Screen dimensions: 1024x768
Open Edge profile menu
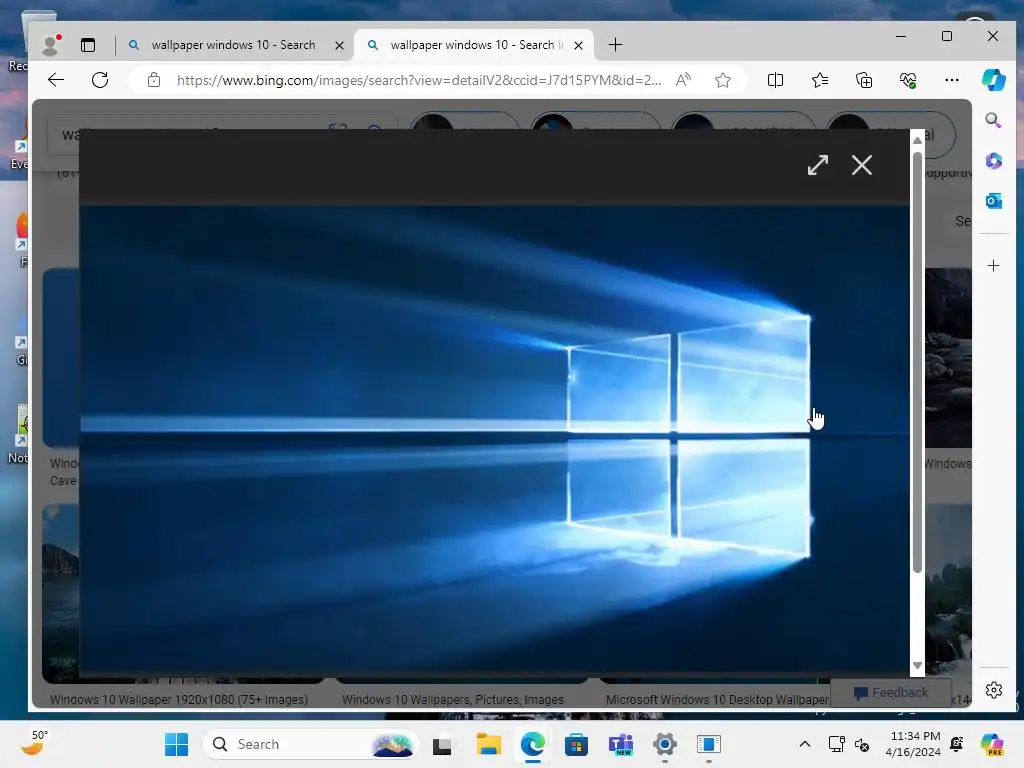click(x=51, y=44)
